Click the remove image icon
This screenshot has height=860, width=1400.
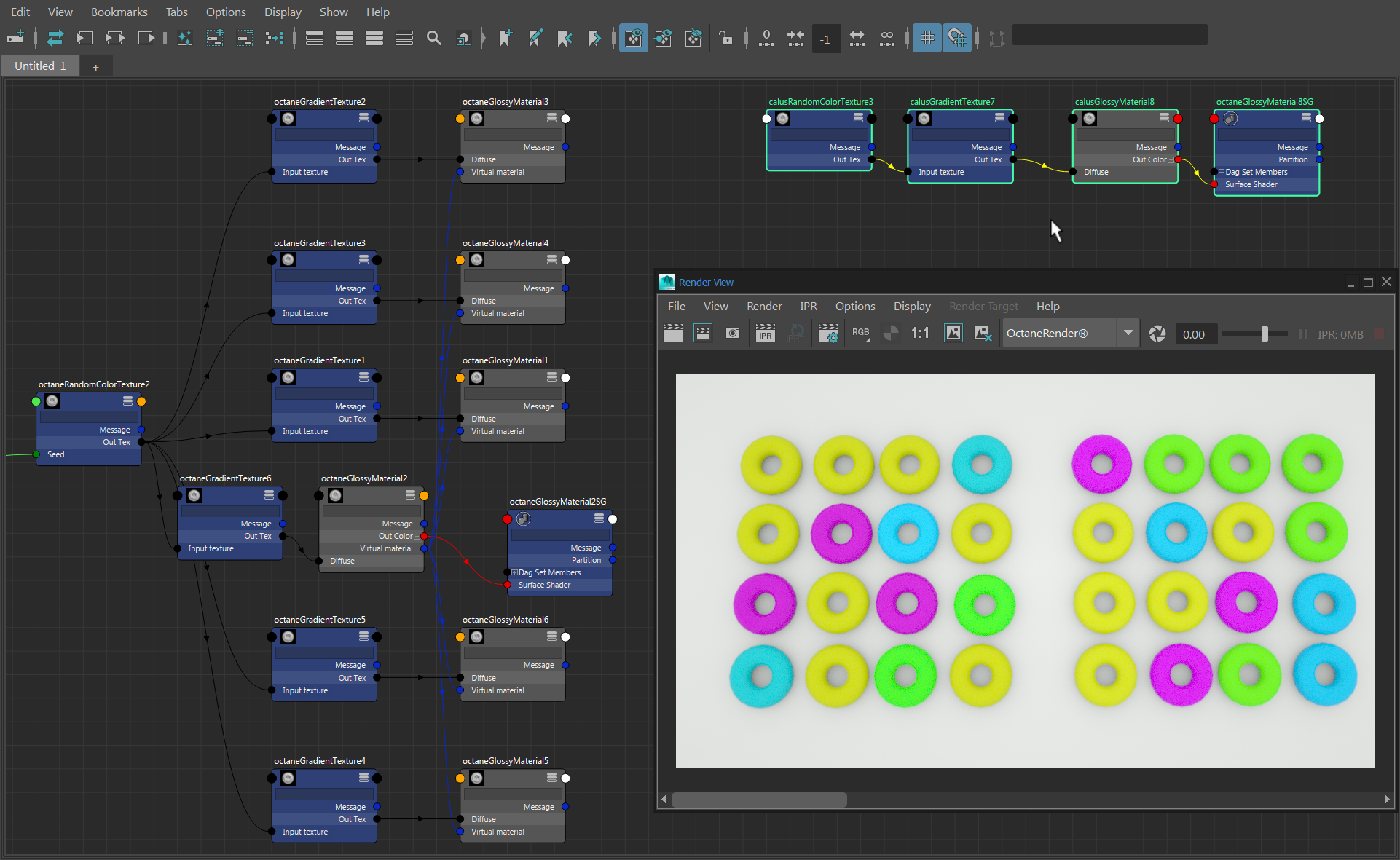tap(983, 334)
